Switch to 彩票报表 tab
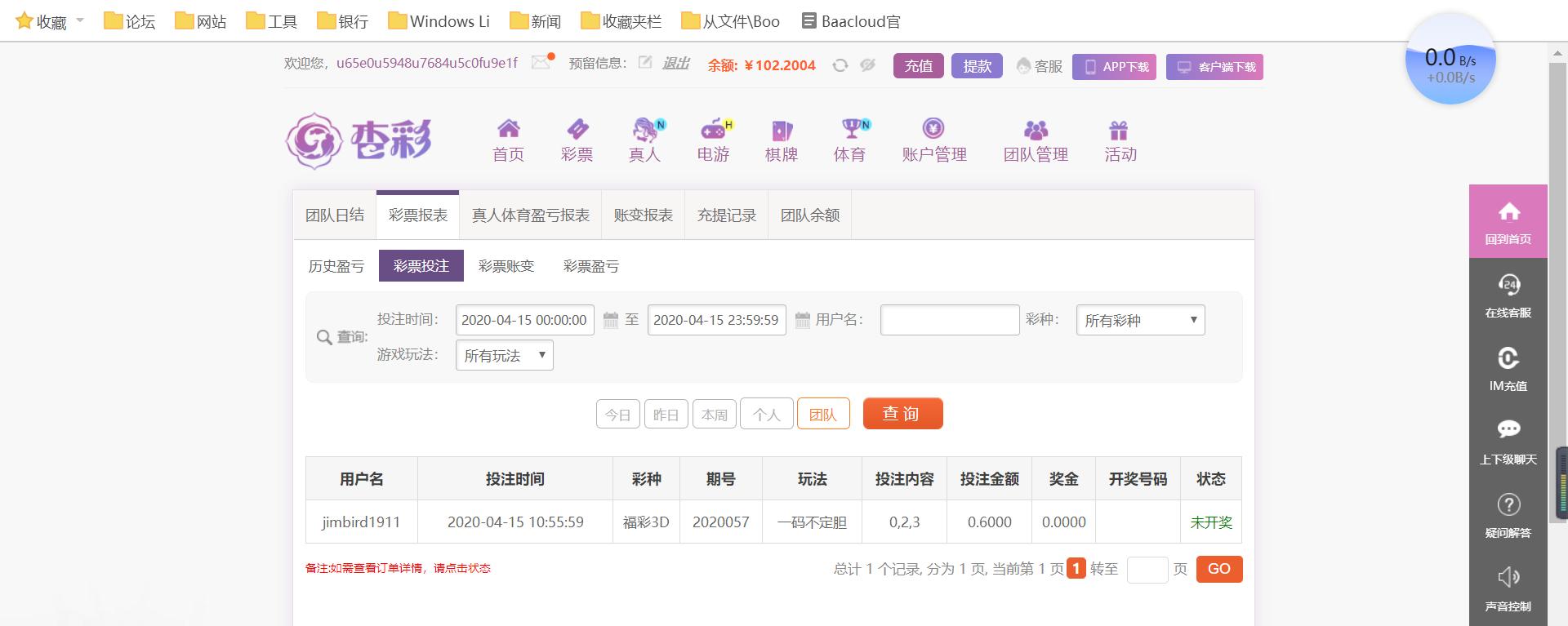The image size is (1568, 626). [x=418, y=215]
